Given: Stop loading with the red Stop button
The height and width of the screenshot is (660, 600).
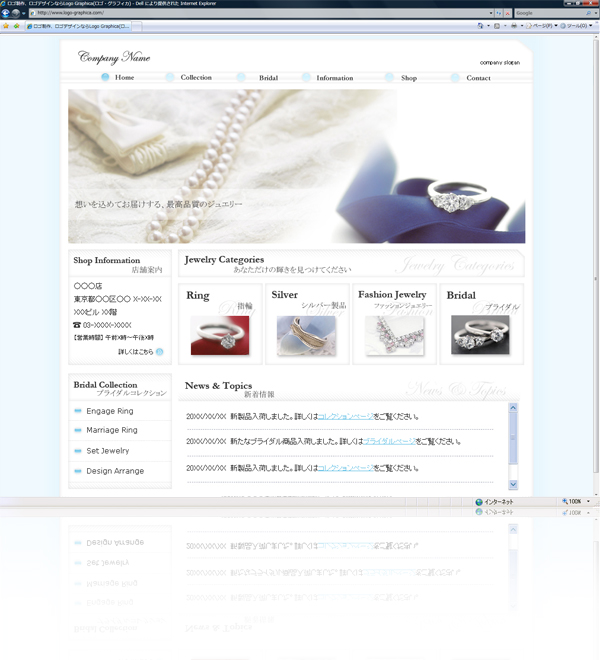Looking at the screenshot, I should click(507, 13).
